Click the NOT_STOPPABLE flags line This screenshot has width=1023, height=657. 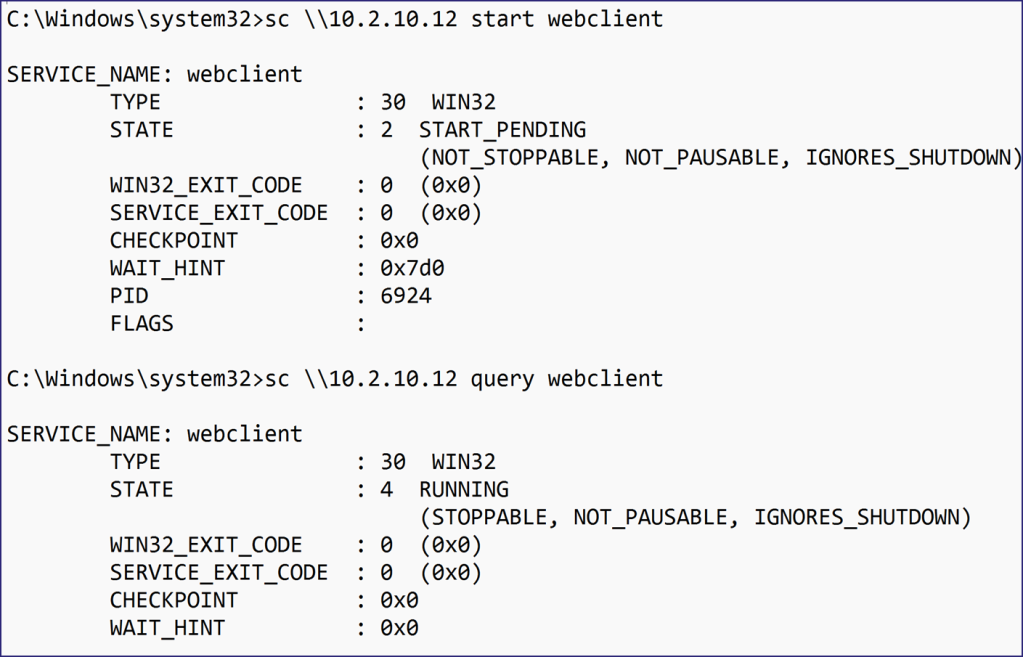(x=720, y=158)
